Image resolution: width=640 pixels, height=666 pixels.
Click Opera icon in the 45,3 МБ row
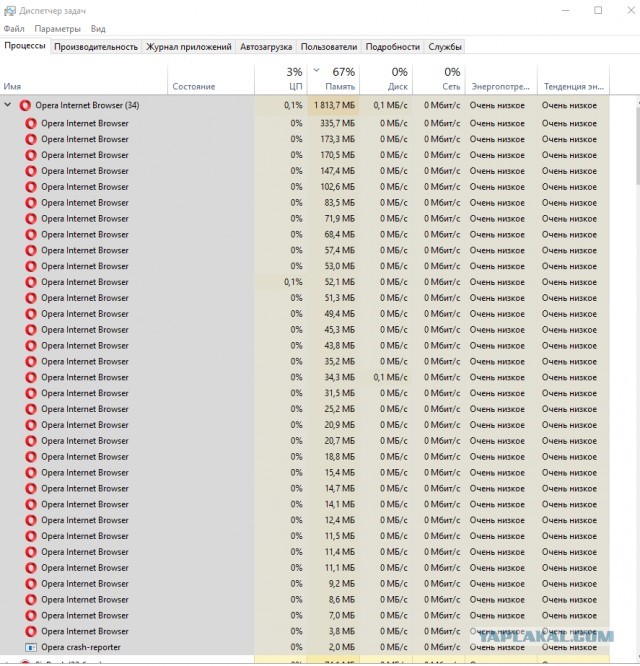pos(31,330)
